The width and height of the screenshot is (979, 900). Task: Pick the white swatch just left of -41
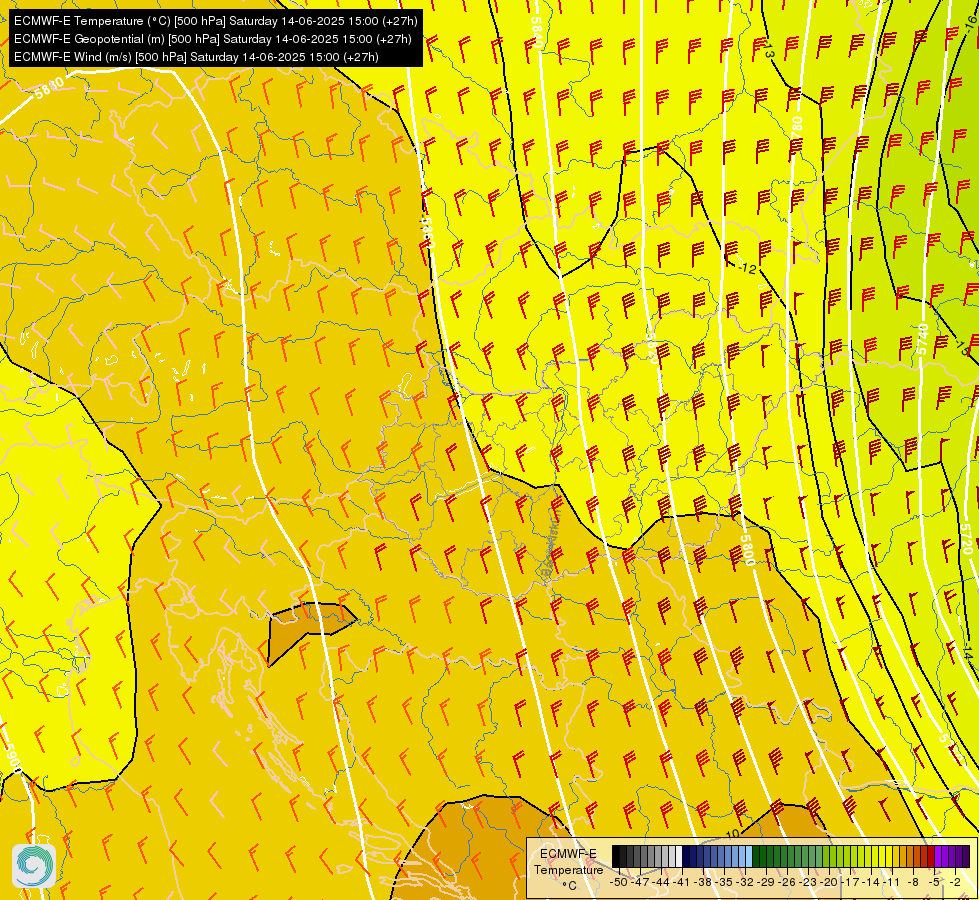pos(679,856)
